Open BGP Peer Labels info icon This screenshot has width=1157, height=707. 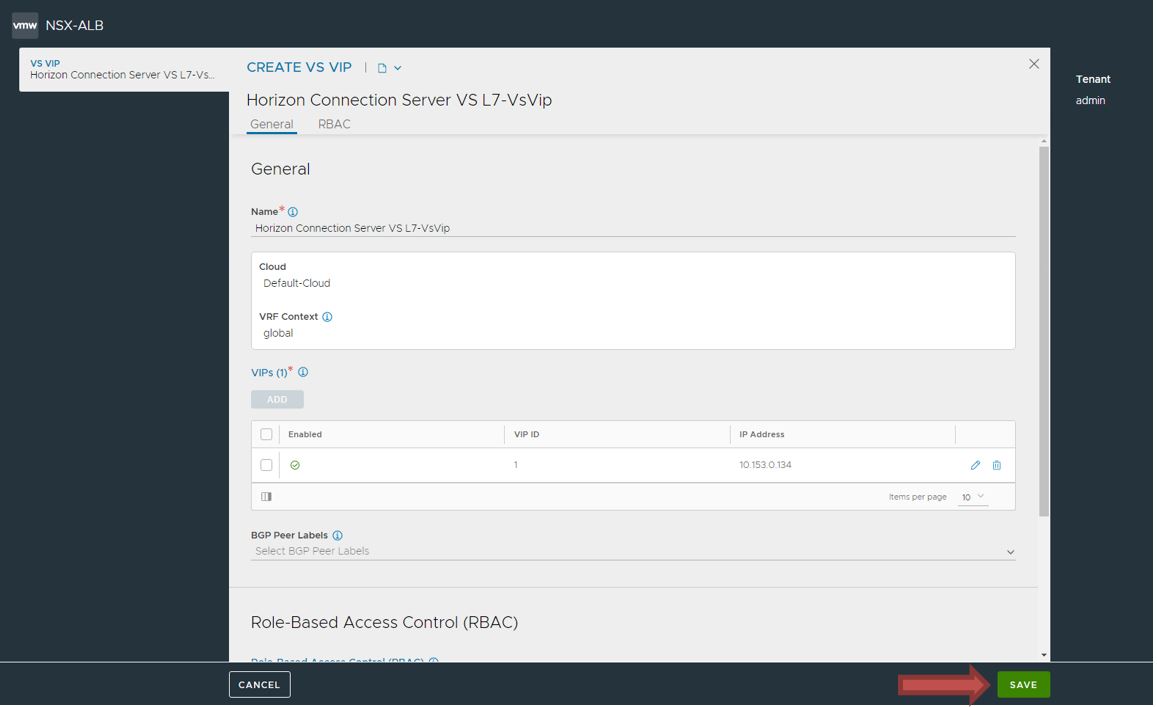click(x=337, y=536)
